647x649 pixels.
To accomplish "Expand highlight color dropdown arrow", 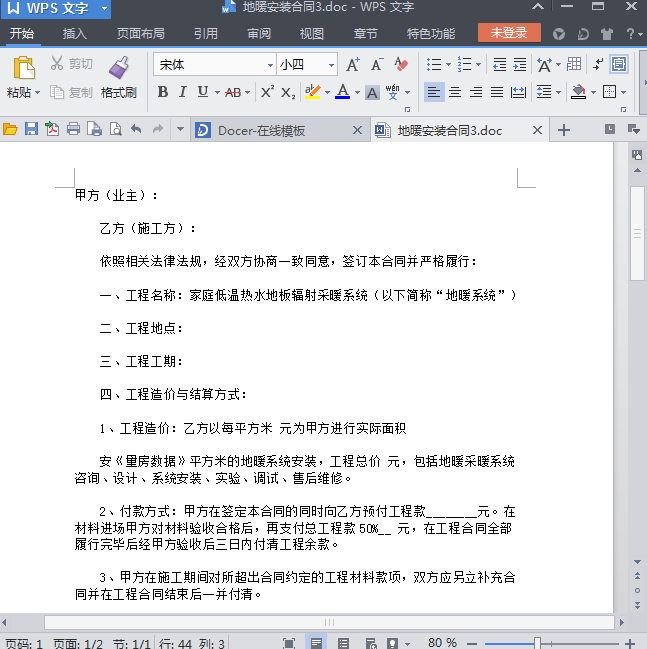I will (327, 93).
